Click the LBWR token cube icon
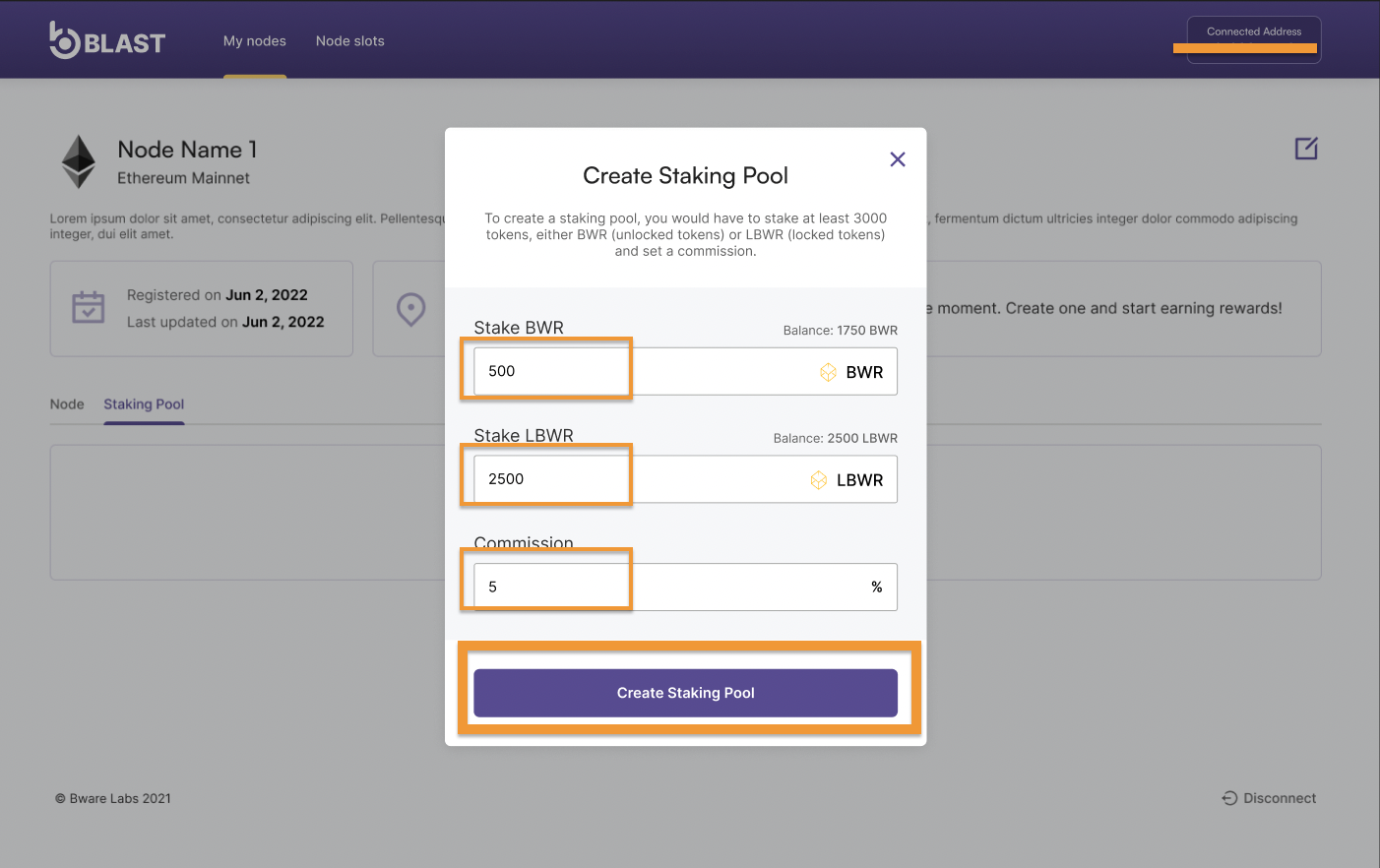This screenshot has width=1380, height=868. coord(819,480)
